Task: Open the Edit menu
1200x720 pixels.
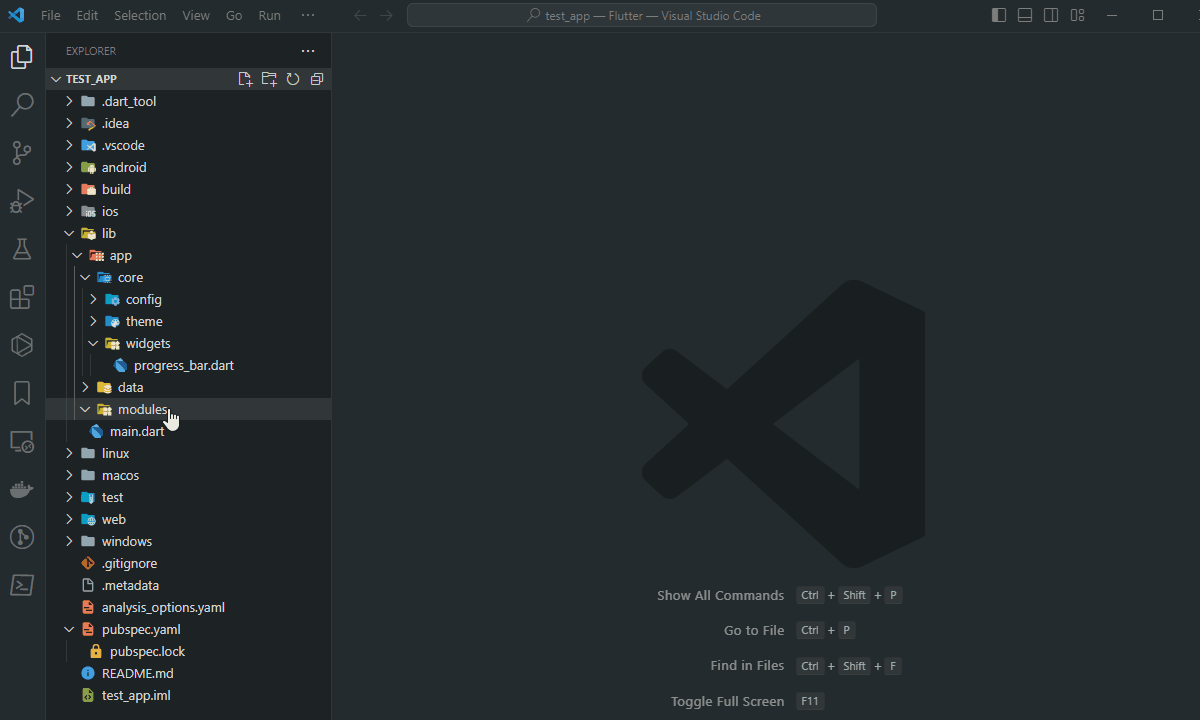Action: (87, 15)
